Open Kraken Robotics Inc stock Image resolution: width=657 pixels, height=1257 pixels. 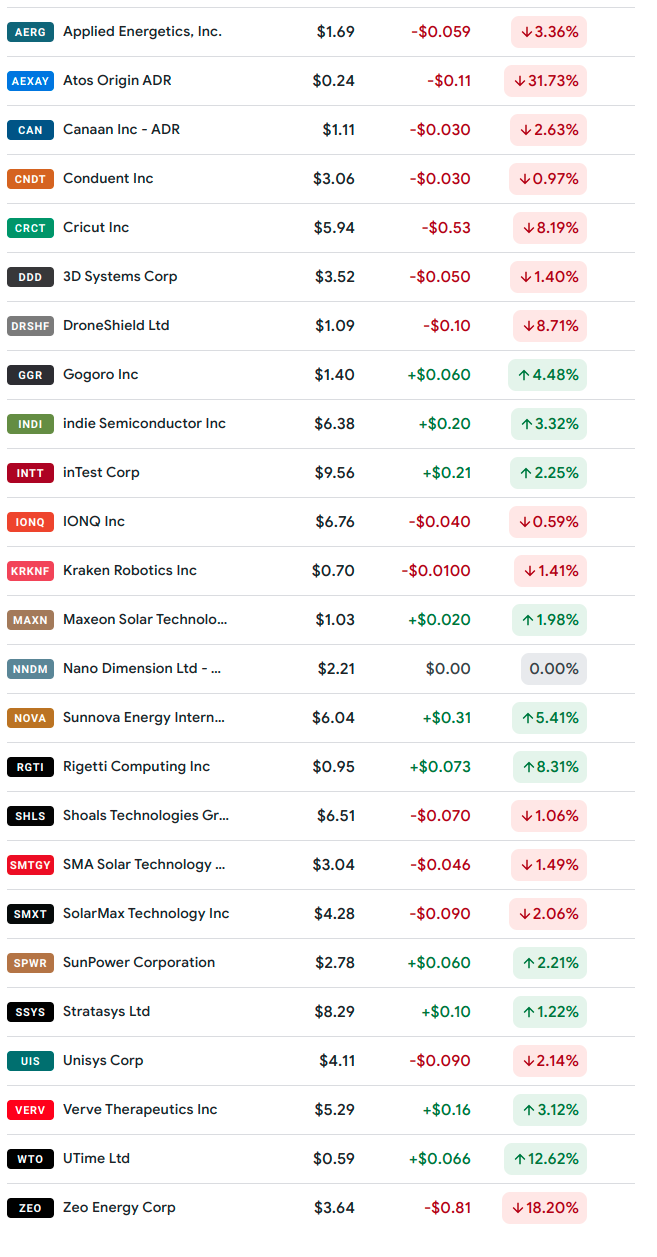pyautogui.click(x=130, y=571)
